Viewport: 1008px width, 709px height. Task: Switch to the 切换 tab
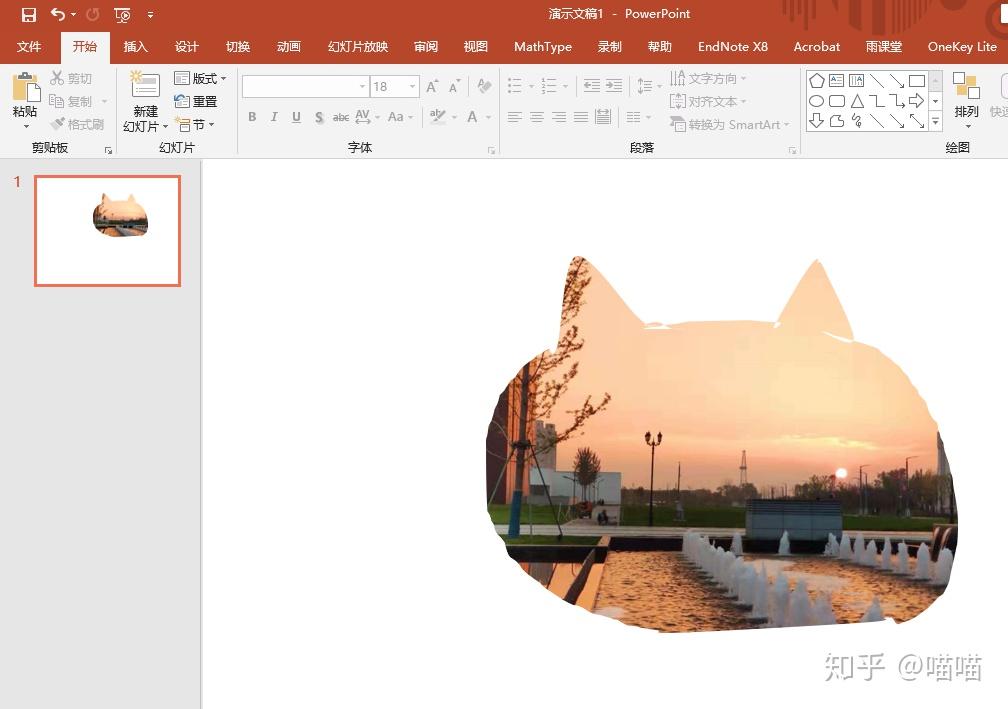tap(238, 46)
